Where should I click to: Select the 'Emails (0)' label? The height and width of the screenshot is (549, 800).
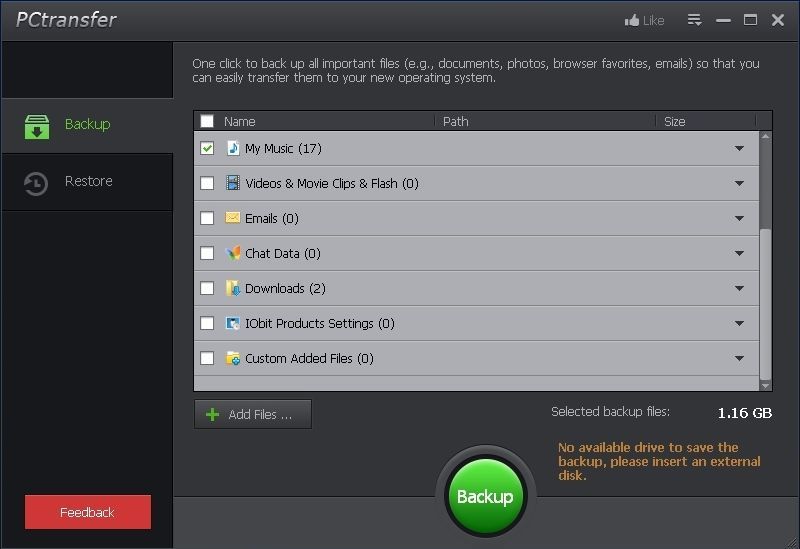[272, 218]
